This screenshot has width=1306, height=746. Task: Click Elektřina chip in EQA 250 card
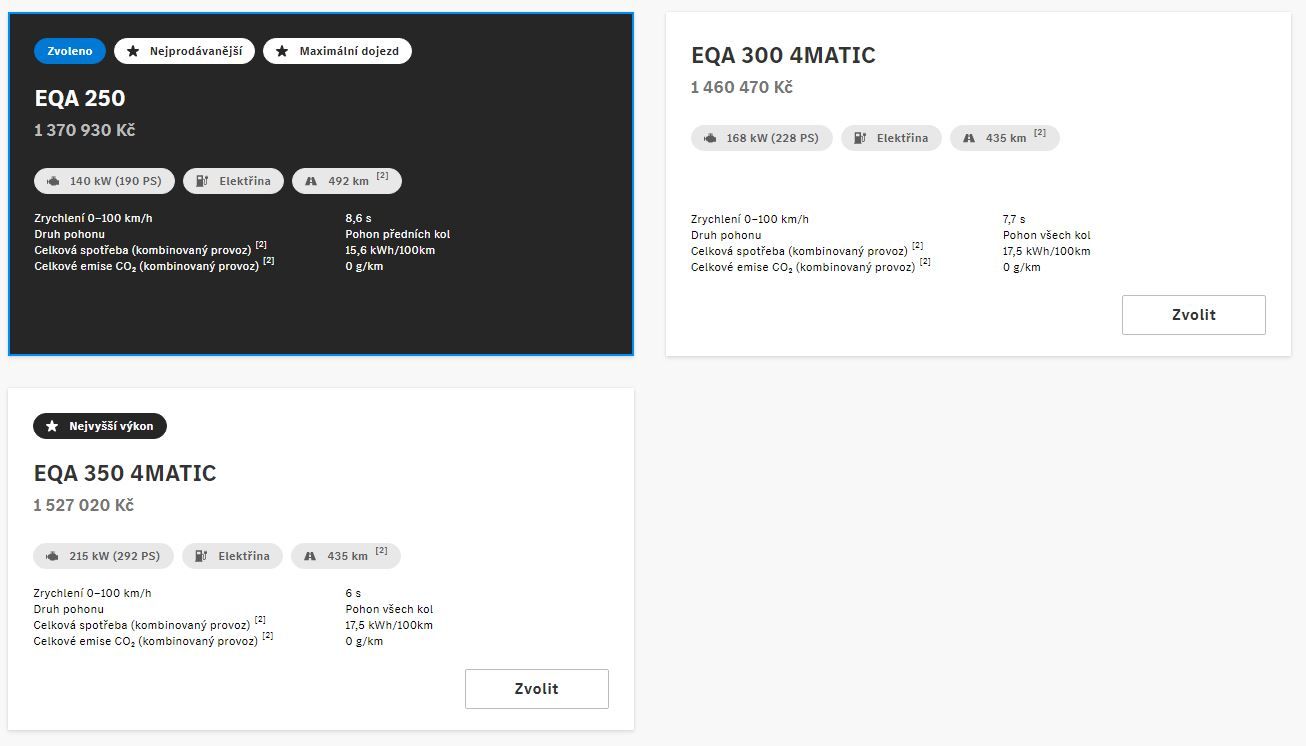click(x=234, y=181)
